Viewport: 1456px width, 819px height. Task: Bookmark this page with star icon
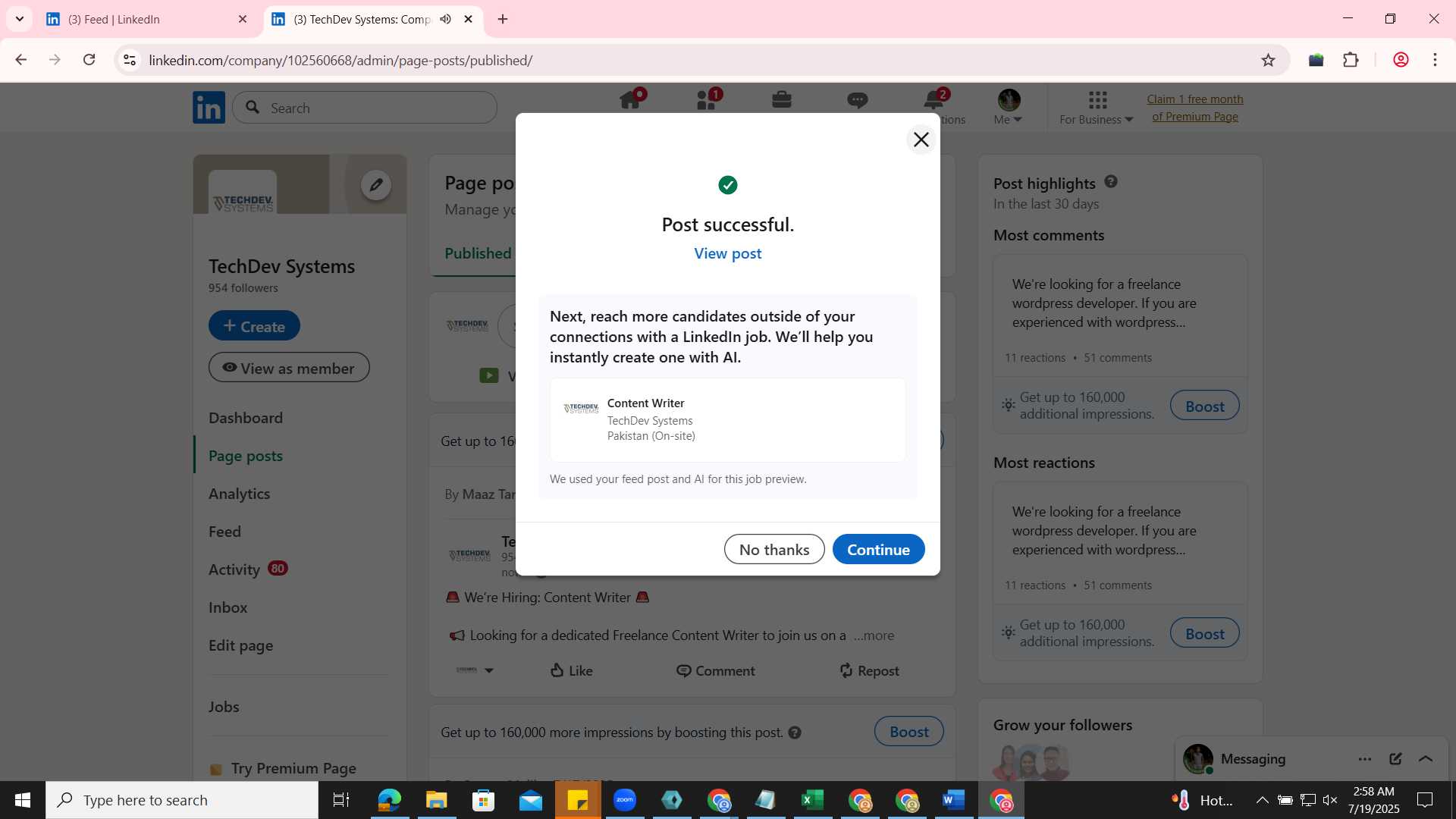tap(1268, 60)
